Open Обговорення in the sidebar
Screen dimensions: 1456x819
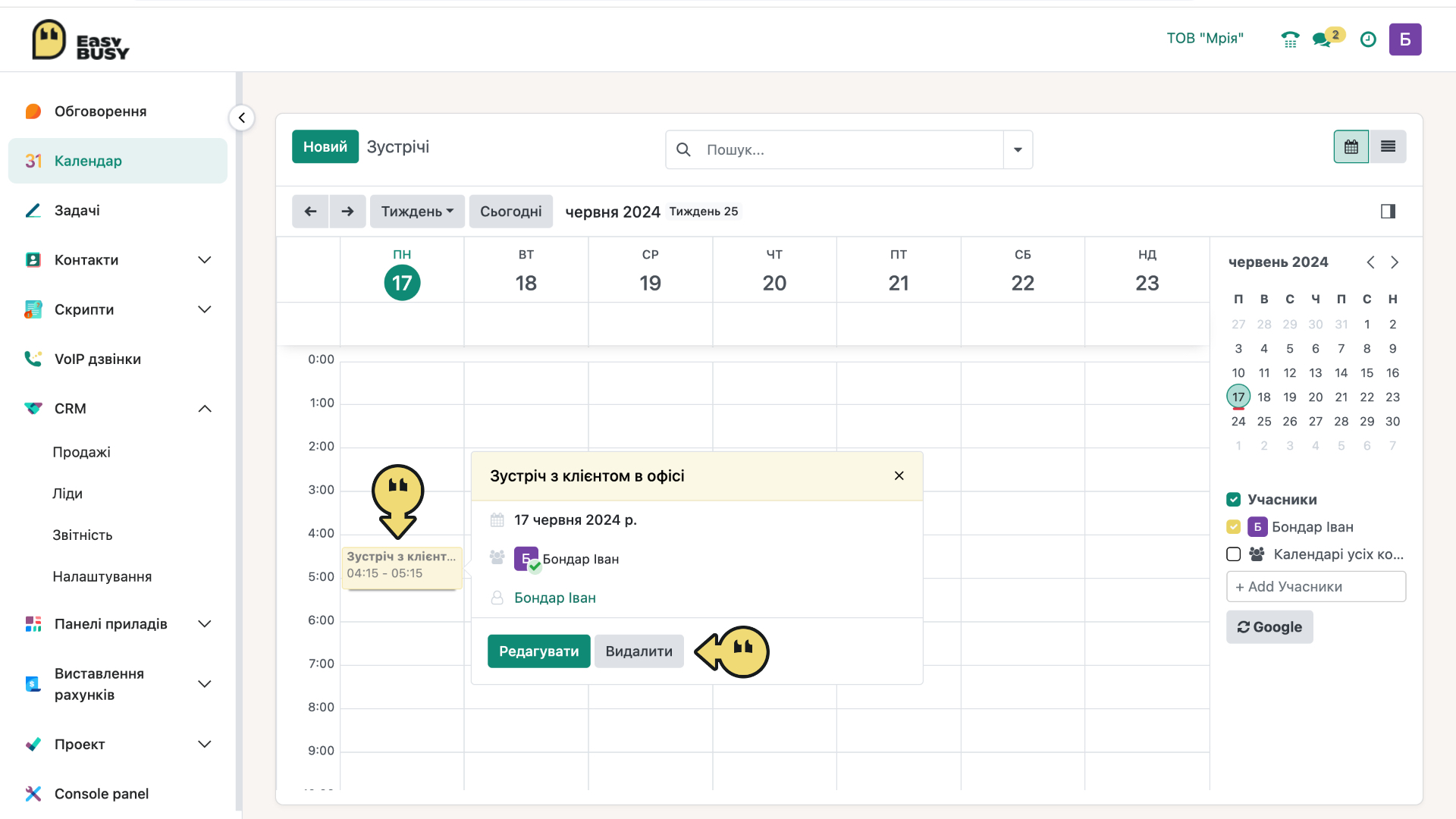(x=118, y=111)
